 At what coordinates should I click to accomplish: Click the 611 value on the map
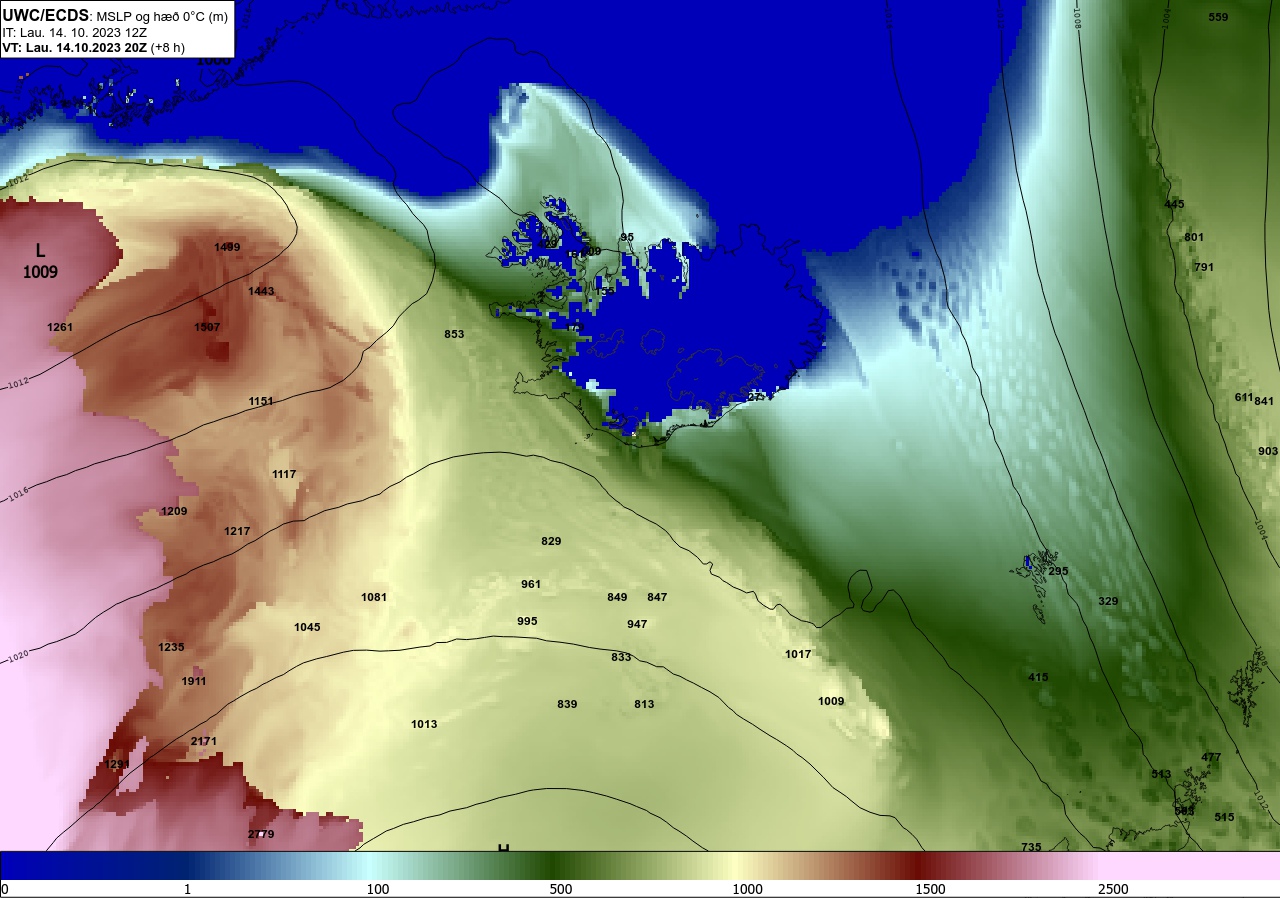point(1243,397)
